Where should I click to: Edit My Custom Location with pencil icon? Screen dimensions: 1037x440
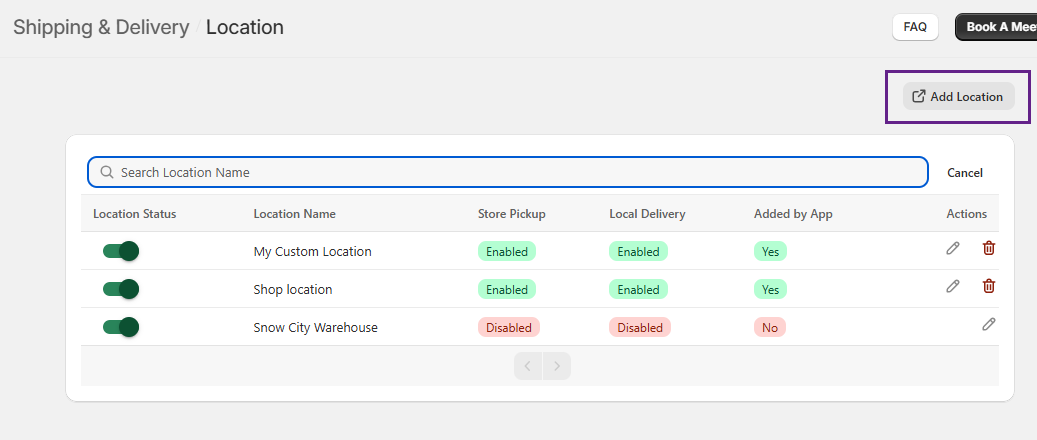click(x=953, y=249)
